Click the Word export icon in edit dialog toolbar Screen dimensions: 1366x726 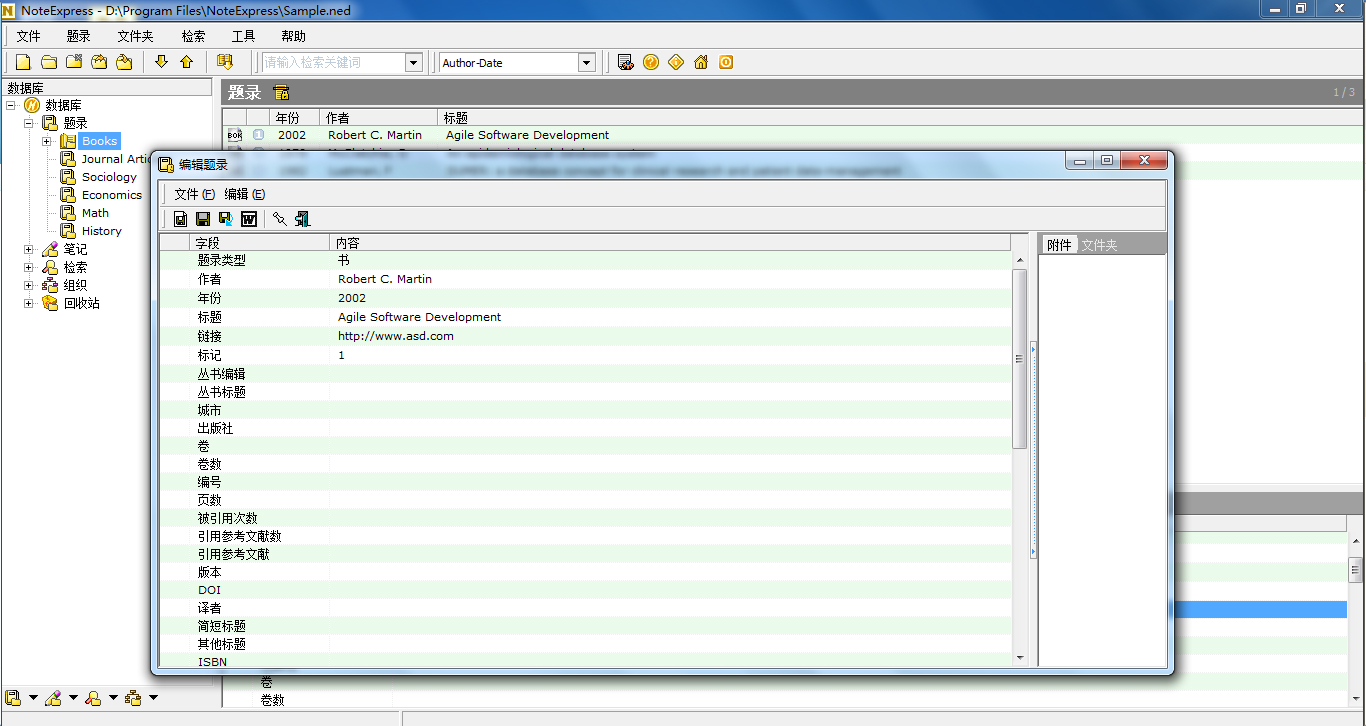click(249, 219)
